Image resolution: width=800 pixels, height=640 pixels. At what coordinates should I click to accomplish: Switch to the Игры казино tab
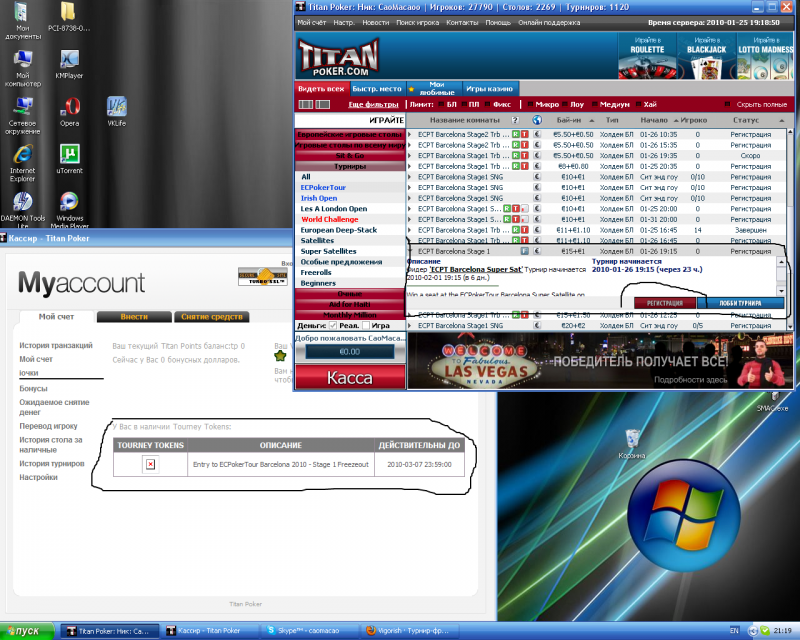(x=489, y=89)
